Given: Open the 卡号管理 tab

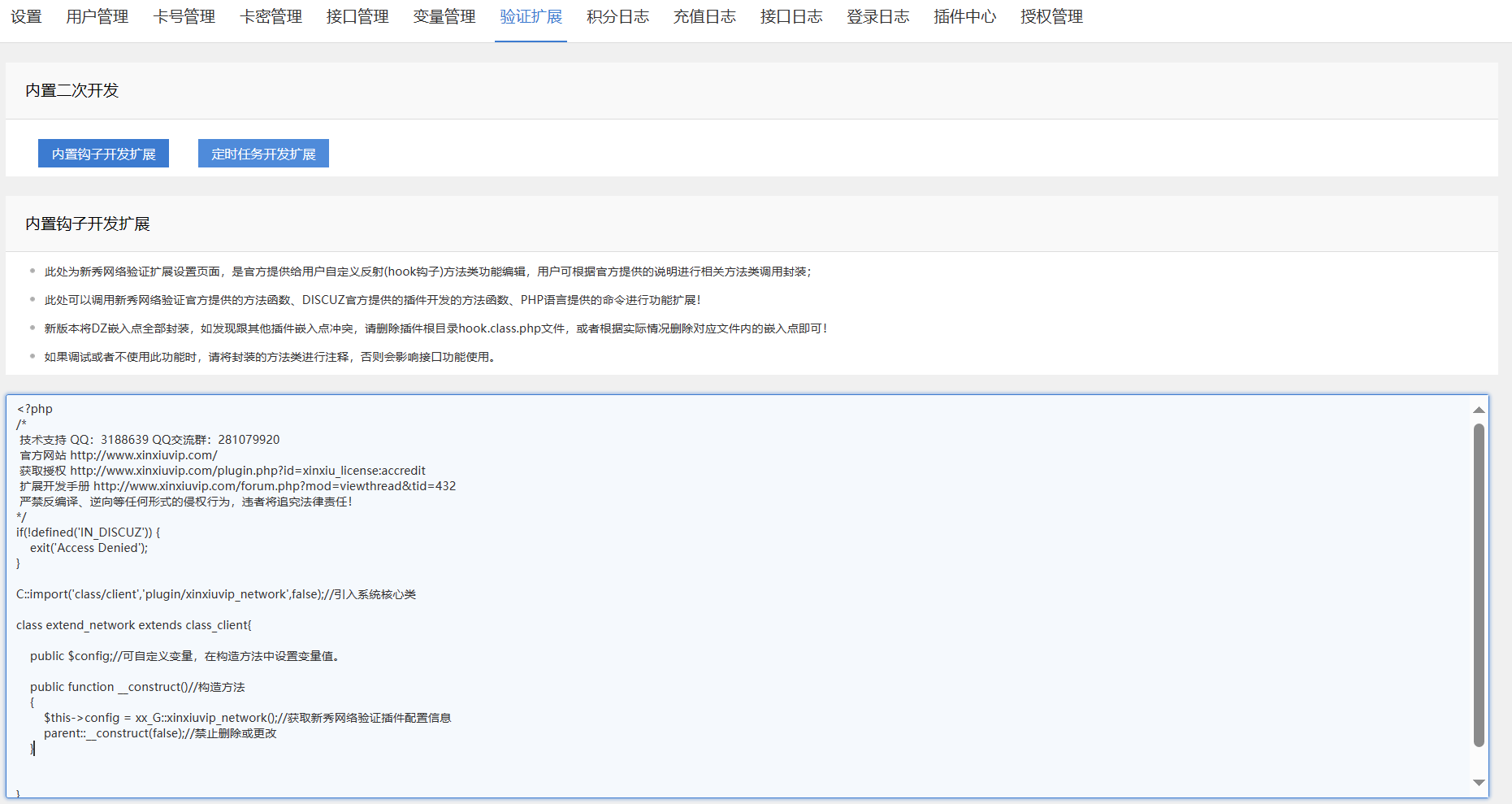Looking at the screenshot, I should [184, 17].
